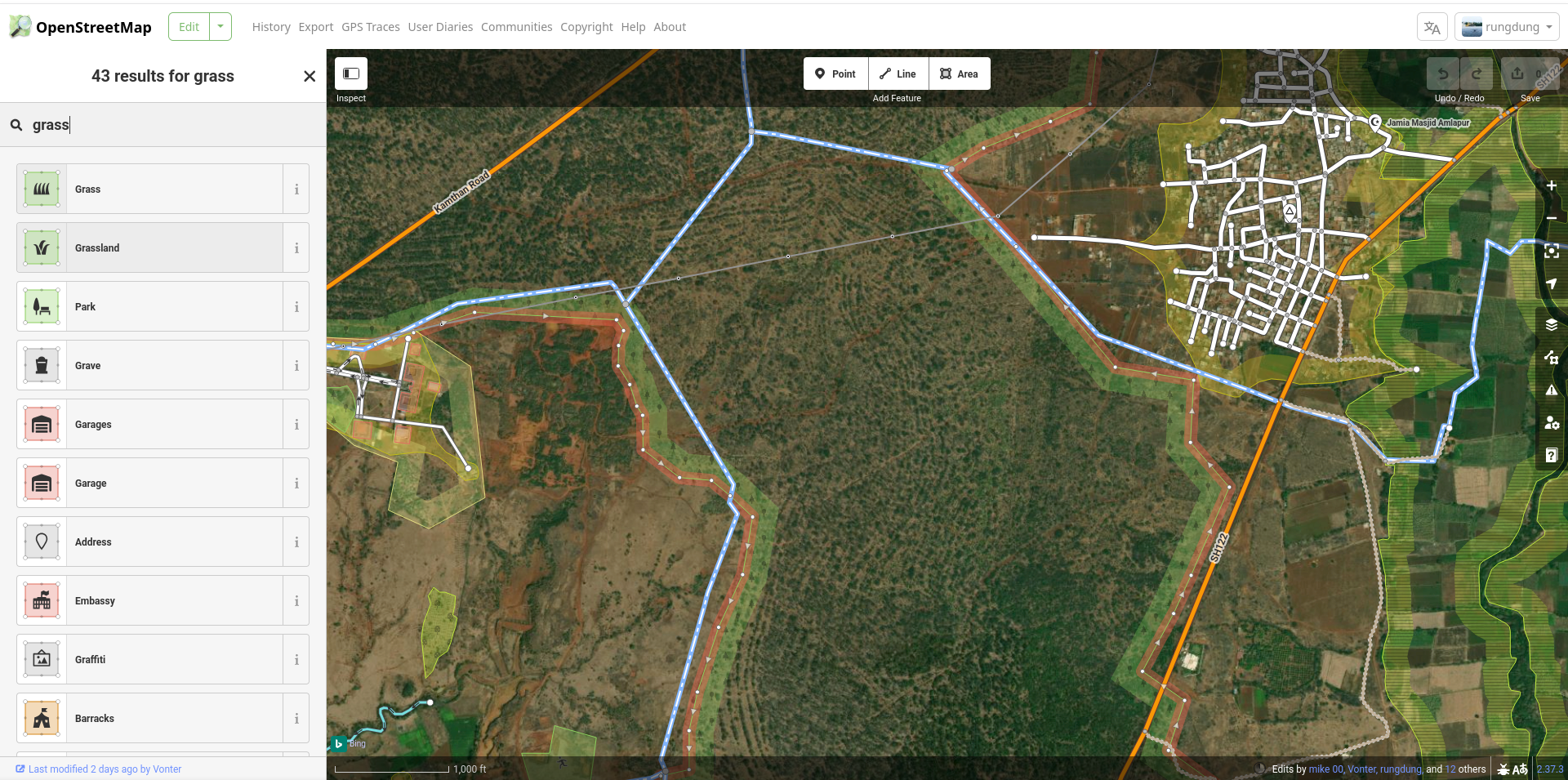Viewport: 1568px width, 780px height.
Task: Open the Issues warning panel
Action: point(1551,390)
